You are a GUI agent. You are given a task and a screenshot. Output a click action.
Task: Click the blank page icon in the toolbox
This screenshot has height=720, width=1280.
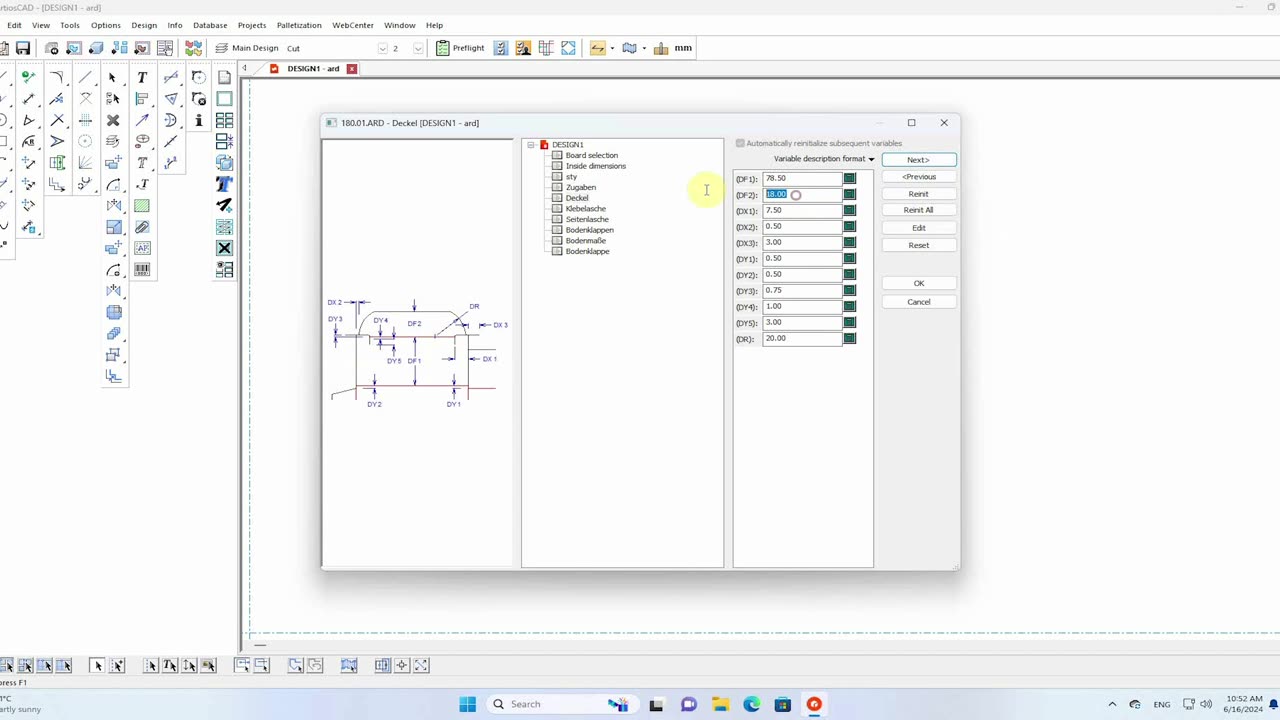(224, 77)
